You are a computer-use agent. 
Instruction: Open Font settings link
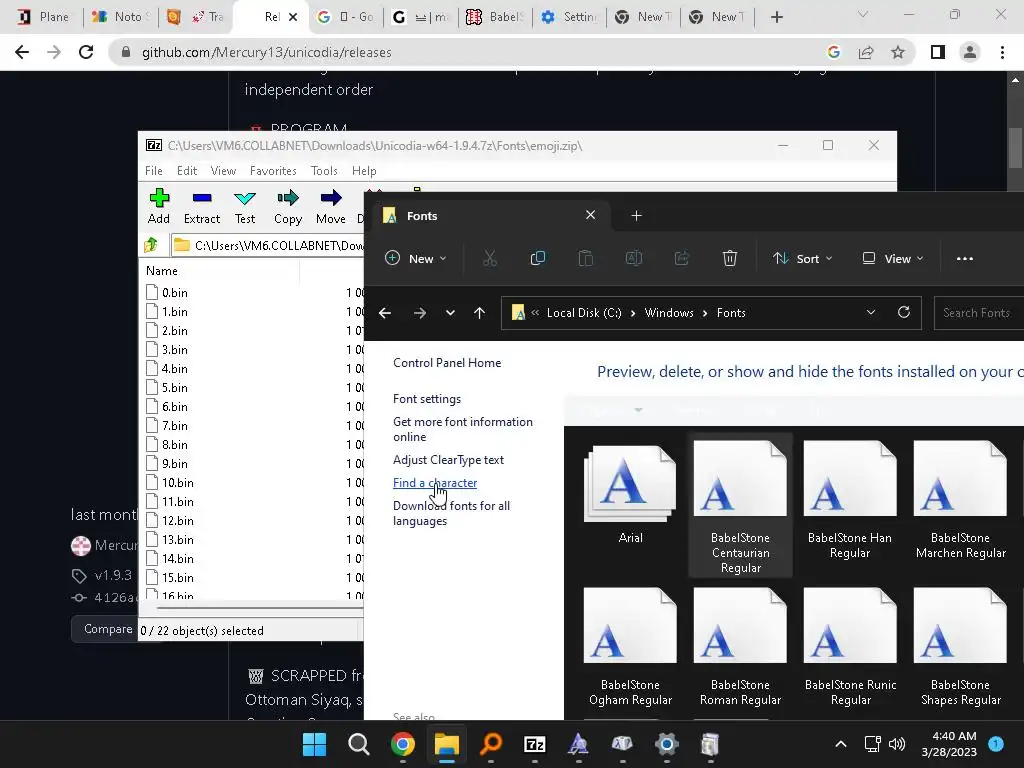pyautogui.click(x=426, y=398)
